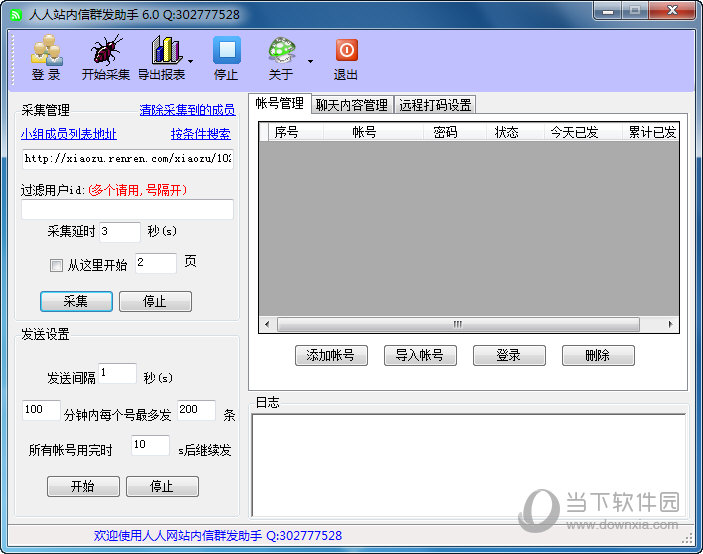Click the start page number field

click(156, 263)
